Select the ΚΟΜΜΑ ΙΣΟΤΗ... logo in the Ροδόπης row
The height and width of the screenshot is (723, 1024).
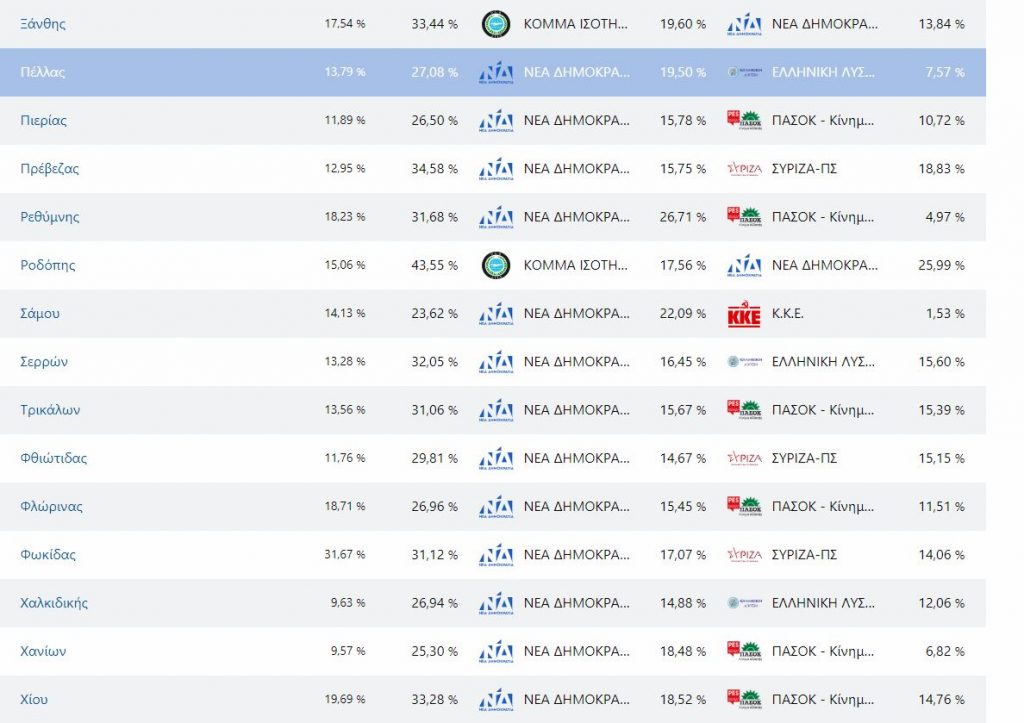click(x=496, y=266)
